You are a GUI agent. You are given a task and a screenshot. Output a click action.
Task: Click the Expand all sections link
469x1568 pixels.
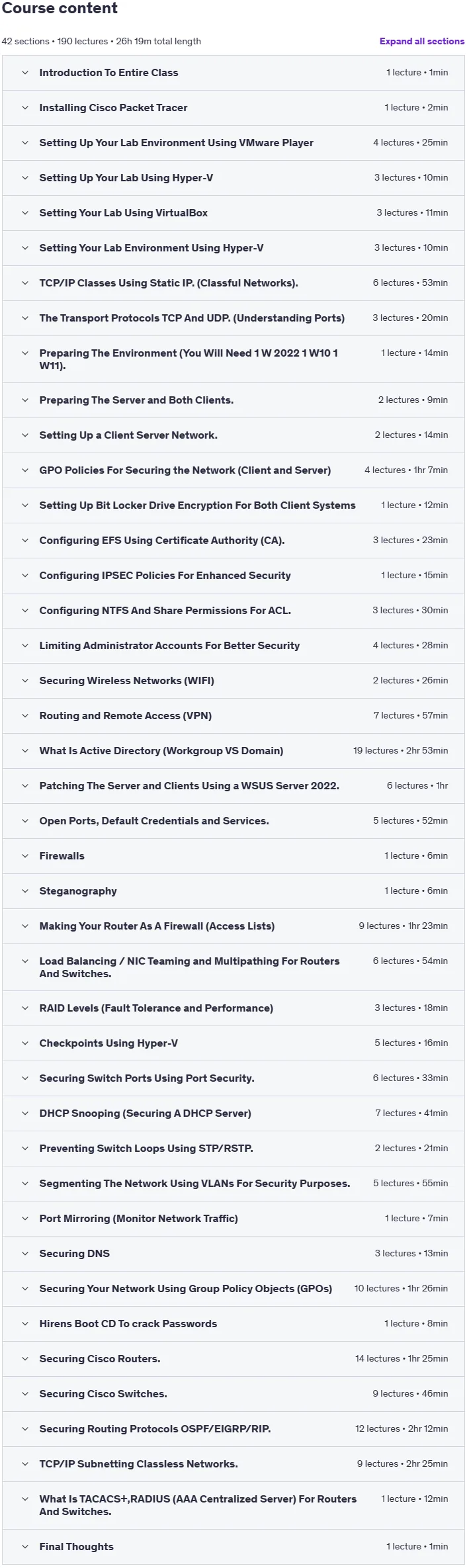pyautogui.click(x=421, y=41)
